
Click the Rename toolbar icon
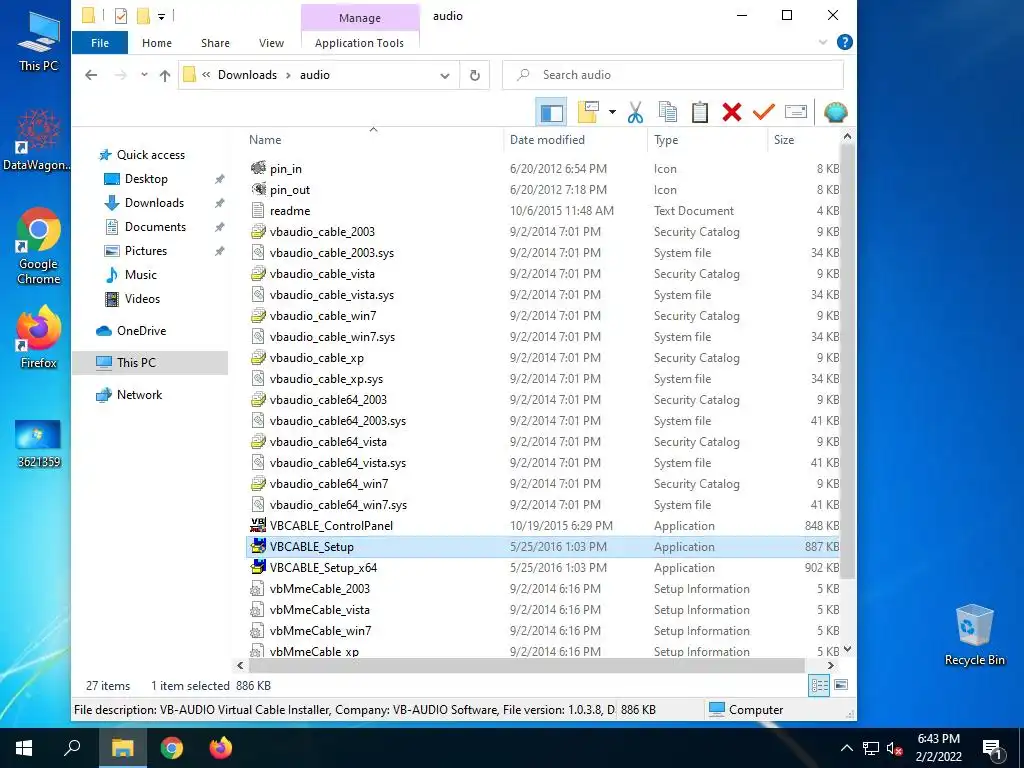(795, 112)
